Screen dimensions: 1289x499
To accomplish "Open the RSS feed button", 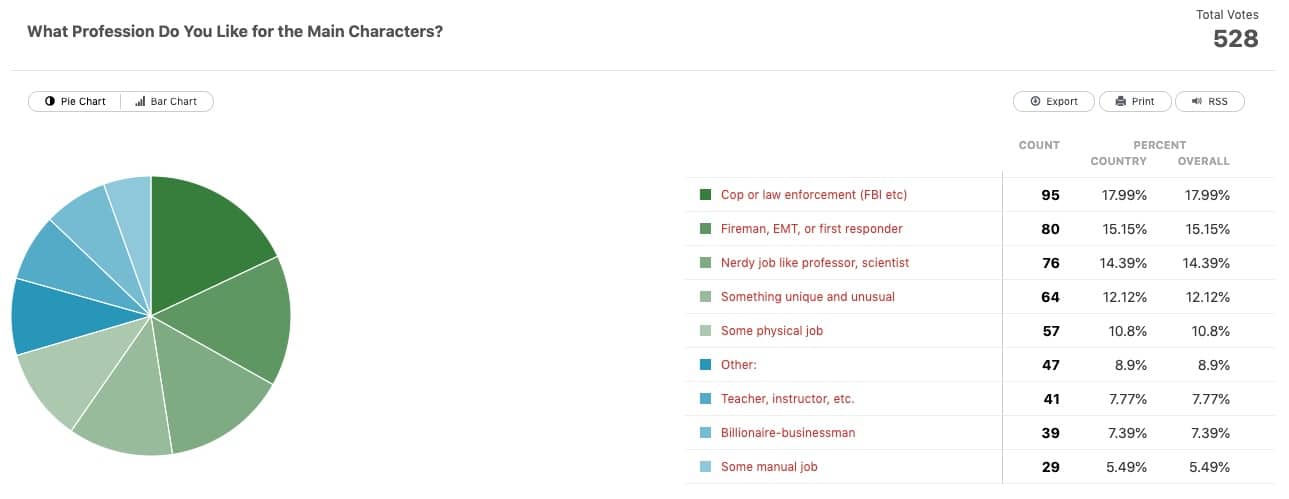I will tap(1209, 101).
